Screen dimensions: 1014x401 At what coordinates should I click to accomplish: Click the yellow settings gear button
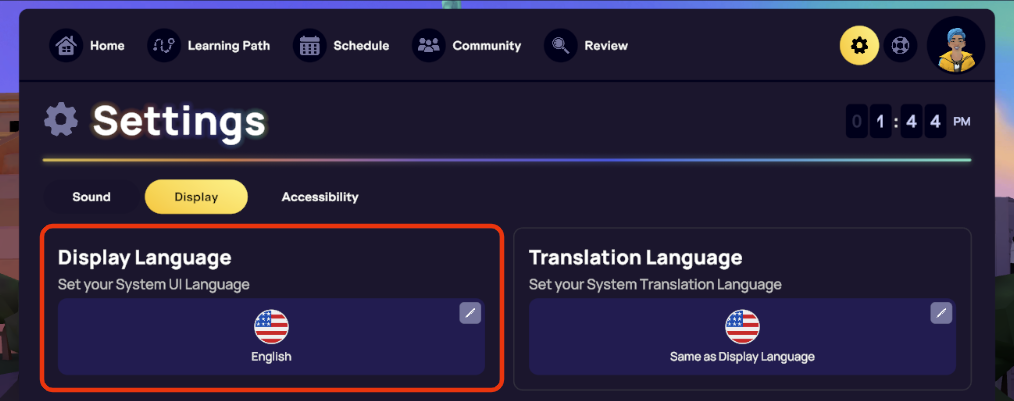[x=859, y=45]
